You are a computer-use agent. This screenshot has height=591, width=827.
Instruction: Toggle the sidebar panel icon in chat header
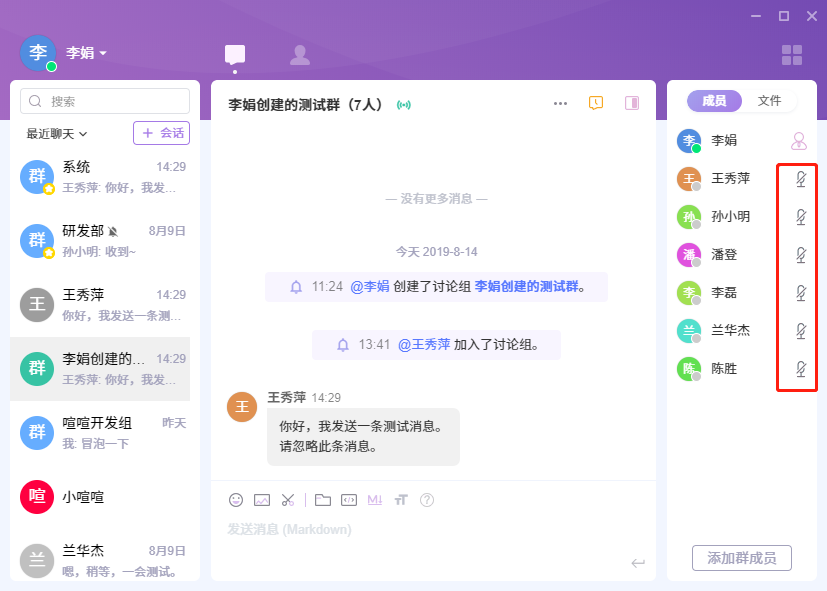pyautogui.click(x=631, y=103)
